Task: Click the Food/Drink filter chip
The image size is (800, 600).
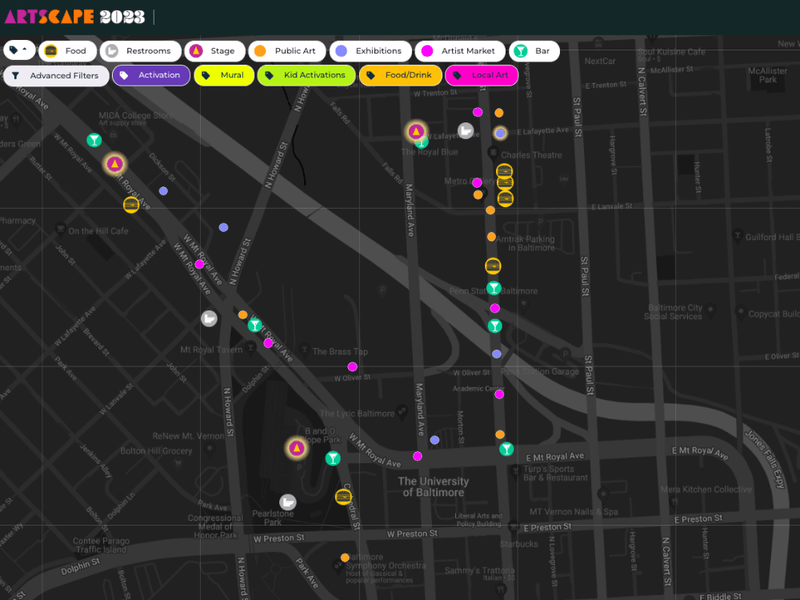Action: coord(400,75)
